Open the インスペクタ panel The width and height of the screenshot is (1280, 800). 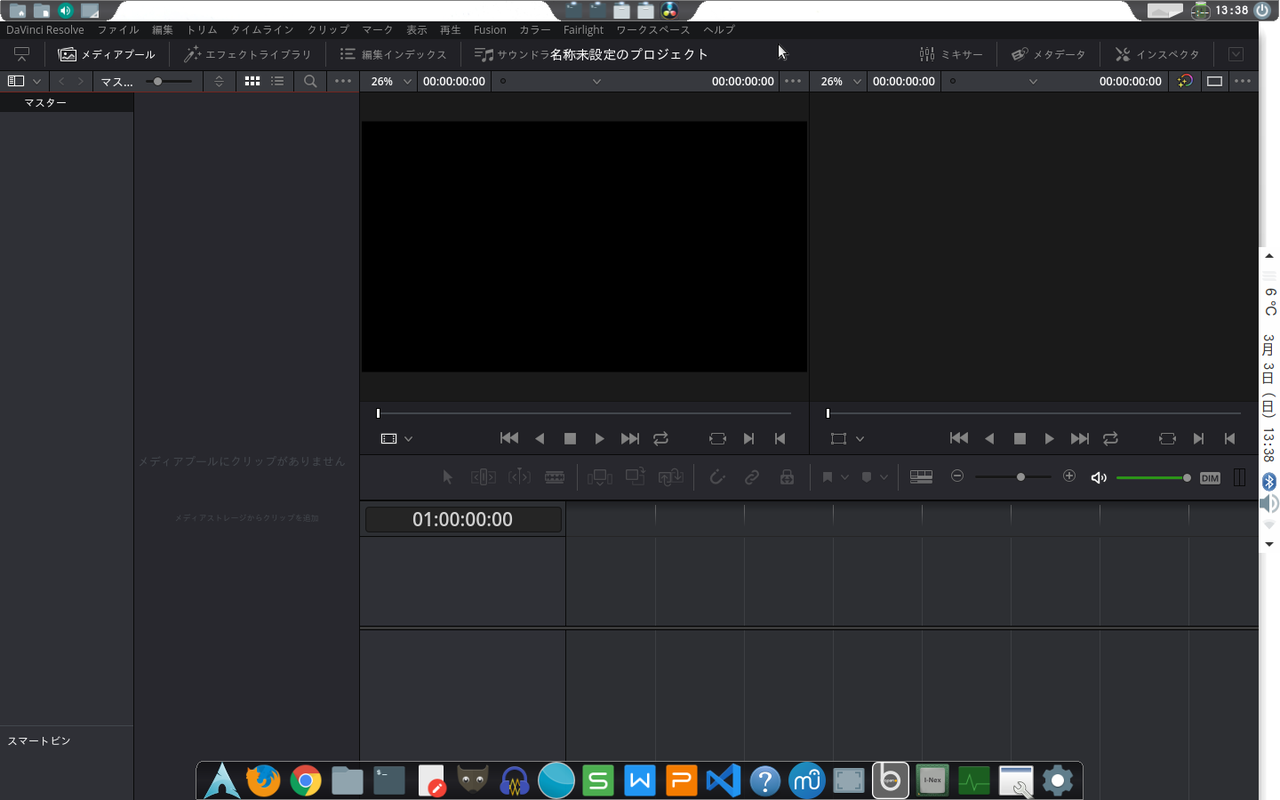(1157, 54)
